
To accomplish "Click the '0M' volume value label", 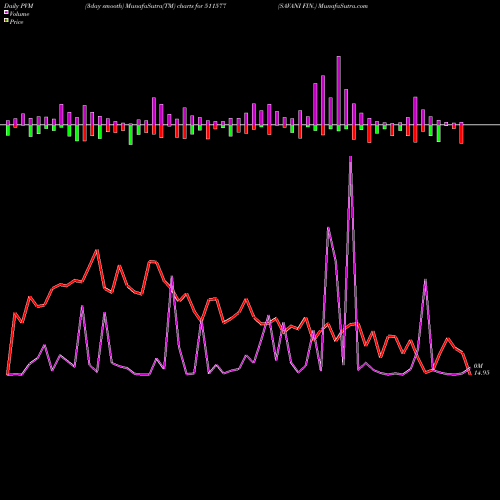I will (x=478, y=366).
